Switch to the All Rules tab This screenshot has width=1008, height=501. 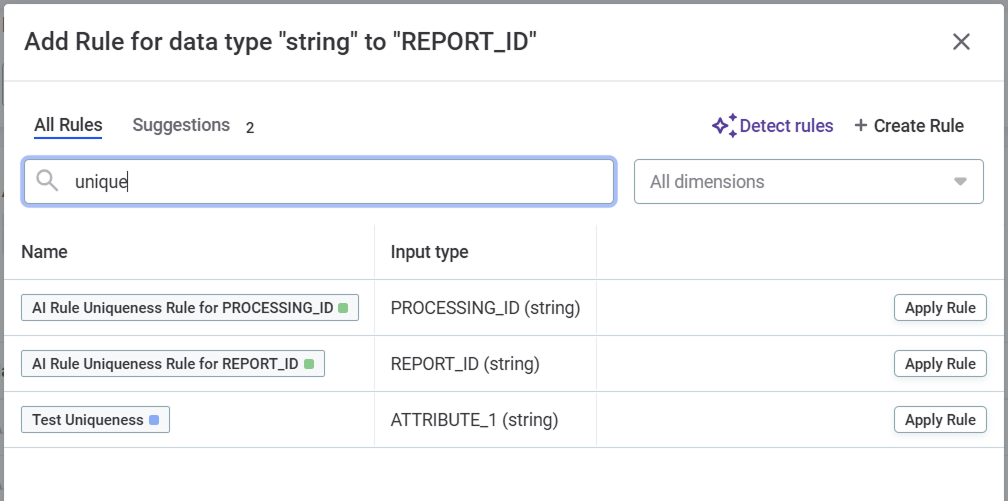[x=68, y=125]
